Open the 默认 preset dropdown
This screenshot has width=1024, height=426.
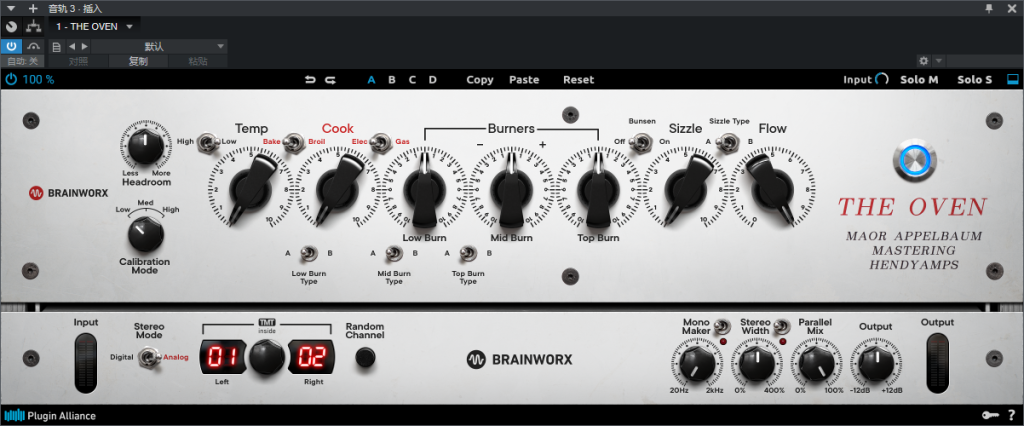158,46
